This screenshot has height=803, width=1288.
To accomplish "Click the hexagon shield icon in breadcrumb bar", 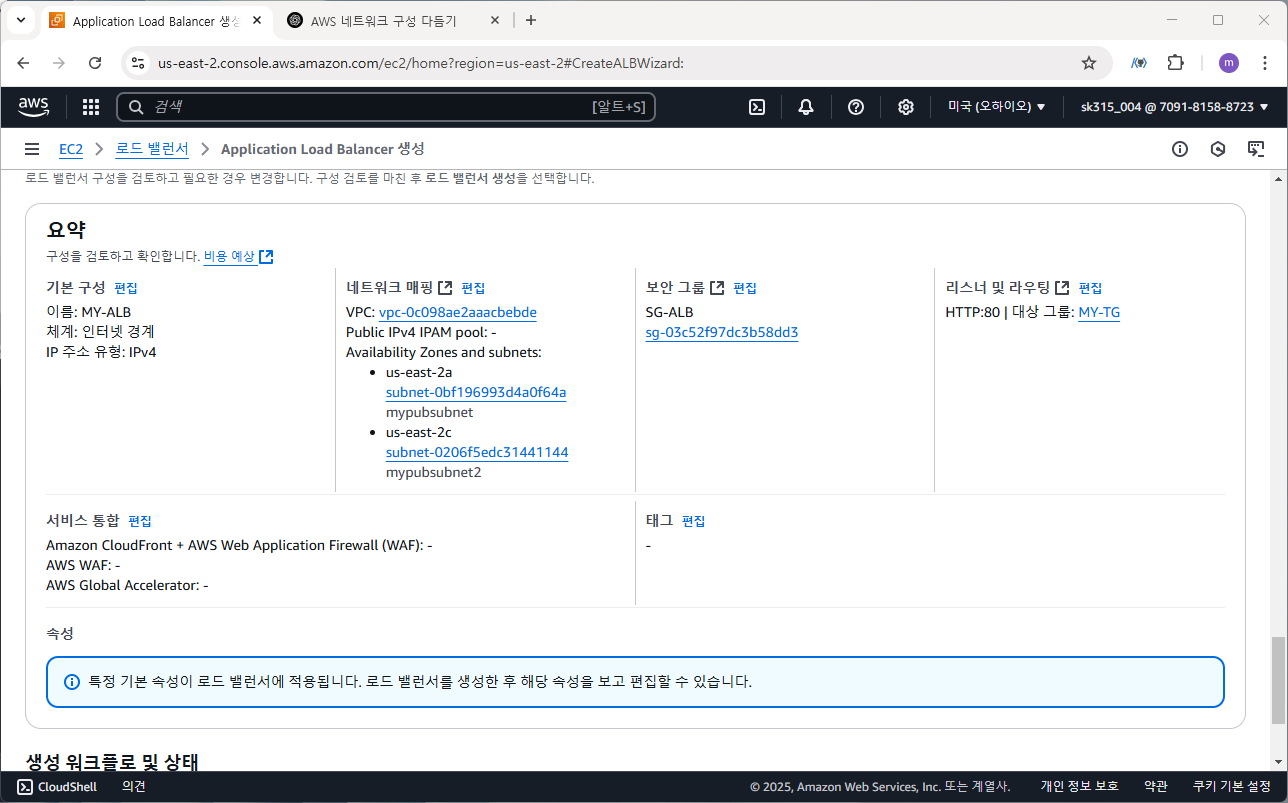I will 1218,149.
